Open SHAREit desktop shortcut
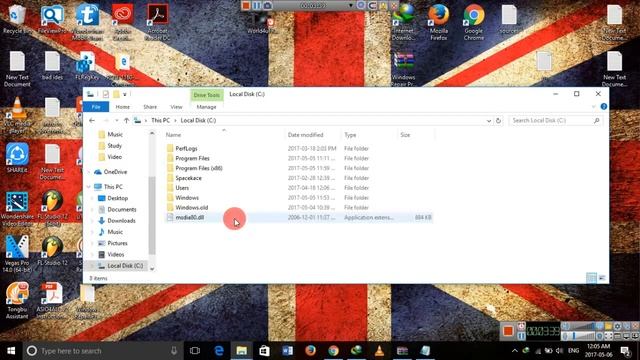 click(17, 158)
